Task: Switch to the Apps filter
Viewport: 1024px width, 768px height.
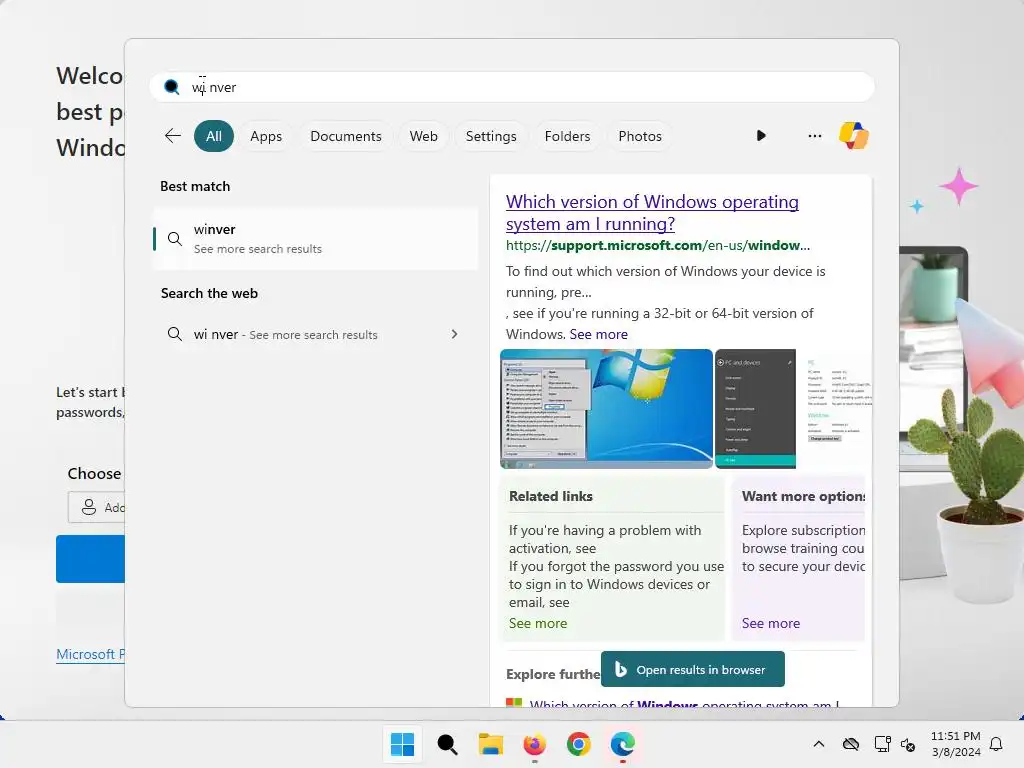Action: 266,136
